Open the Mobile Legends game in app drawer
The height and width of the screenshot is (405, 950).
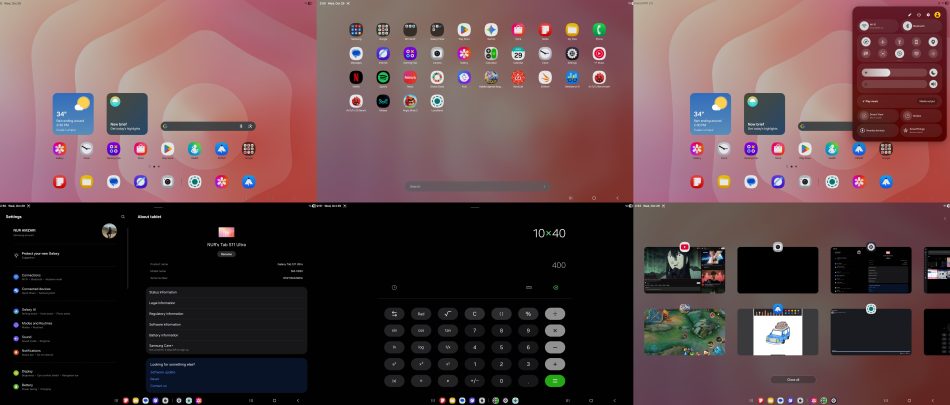click(x=491, y=77)
